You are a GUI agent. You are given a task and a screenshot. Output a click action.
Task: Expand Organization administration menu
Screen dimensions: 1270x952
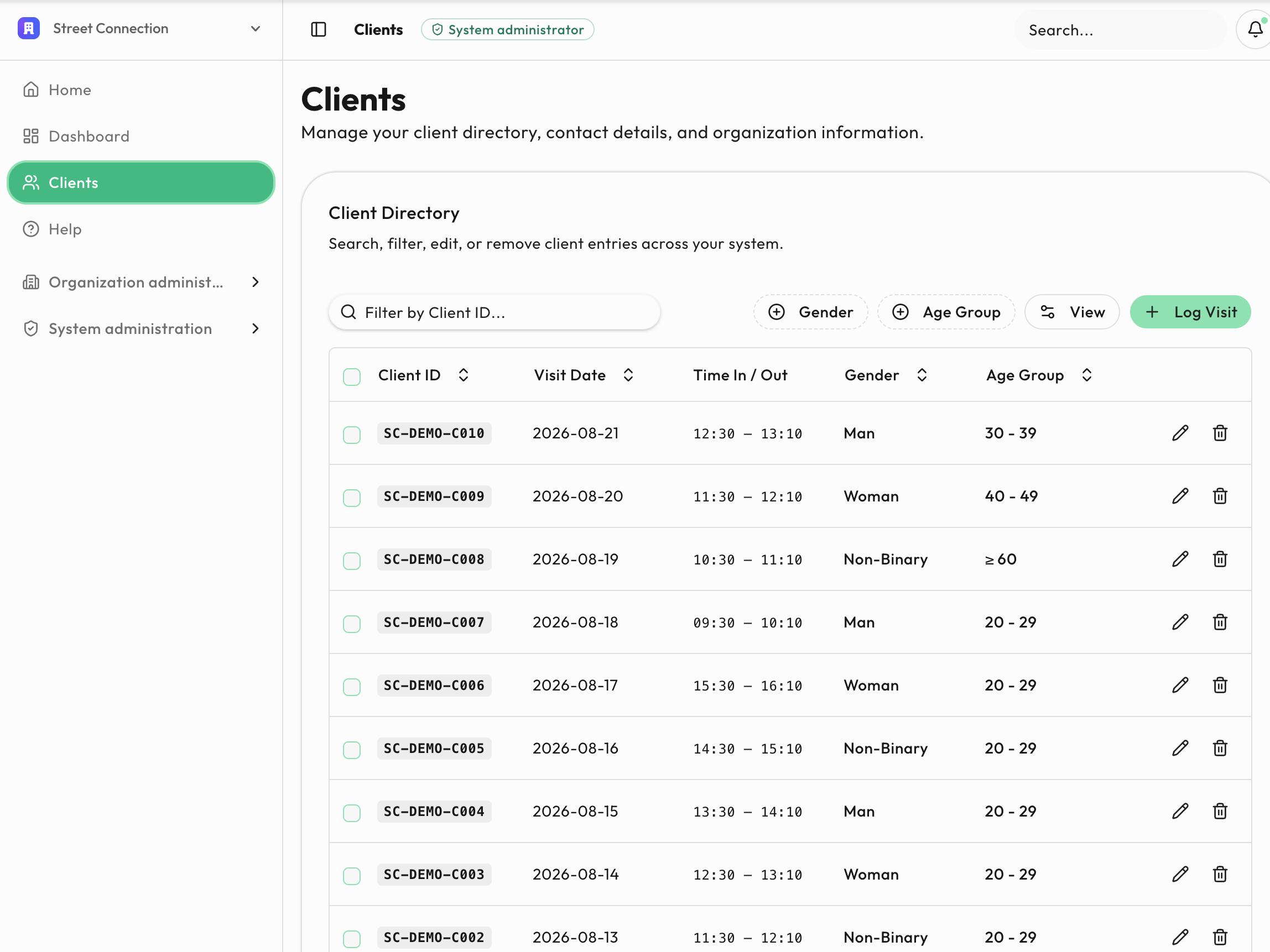click(140, 282)
